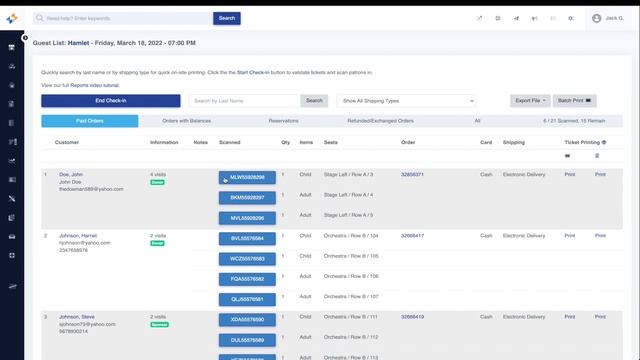Screen dimensions: 640x360
Task: Collapse the sidebar with the round arrow toggle
Action: (x=25, y=38)
